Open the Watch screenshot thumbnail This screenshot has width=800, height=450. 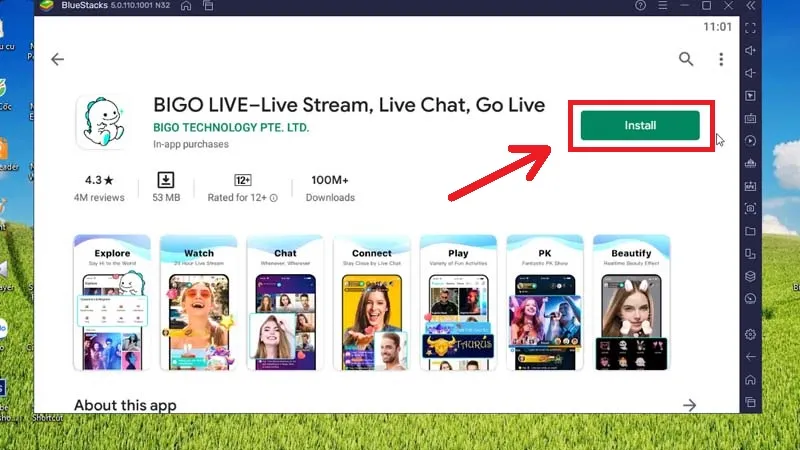[198, 303]
